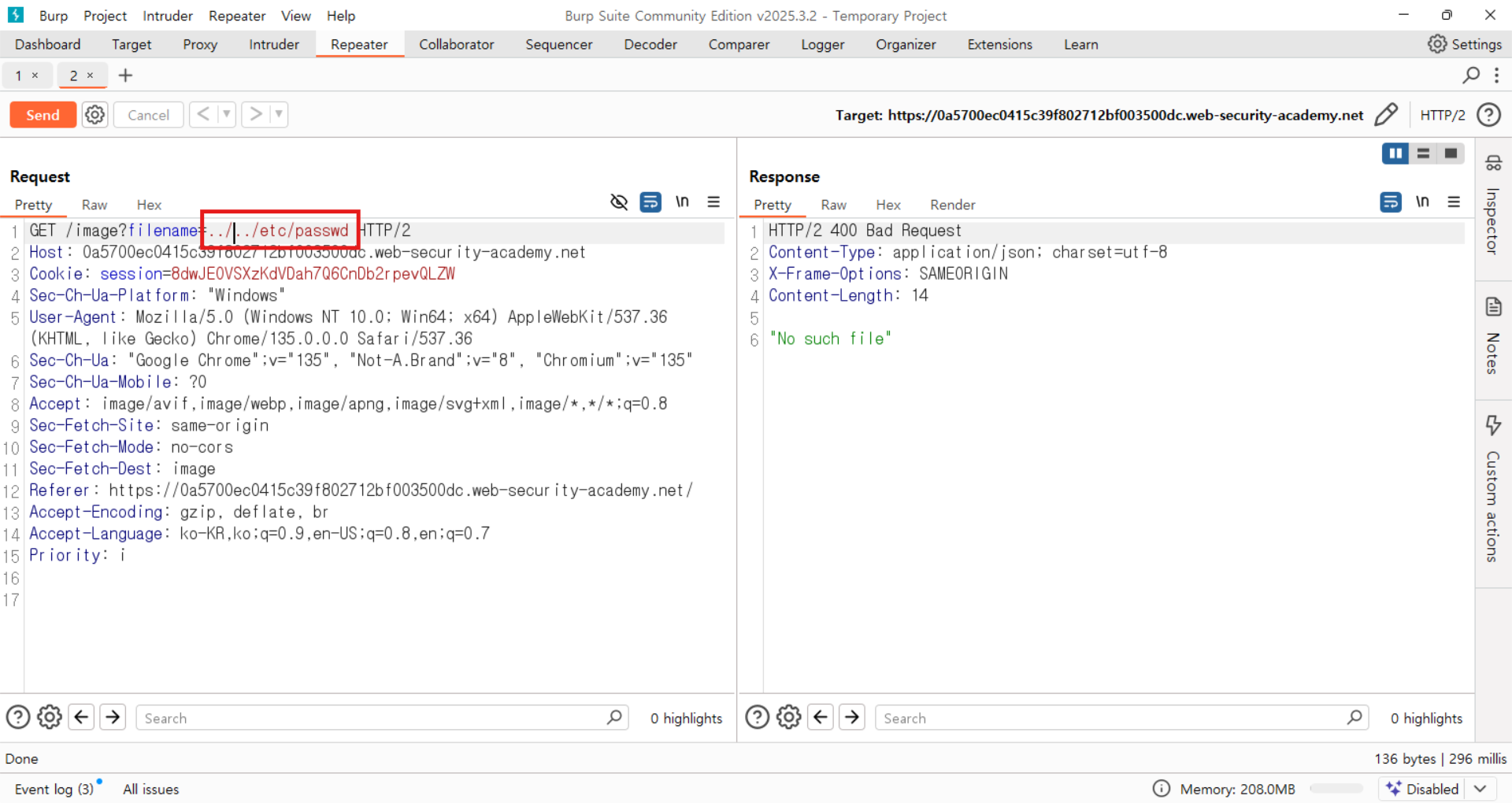1512x803 pixels.
Task: Jump to previous request search match
Action: (x=81, y=717)
